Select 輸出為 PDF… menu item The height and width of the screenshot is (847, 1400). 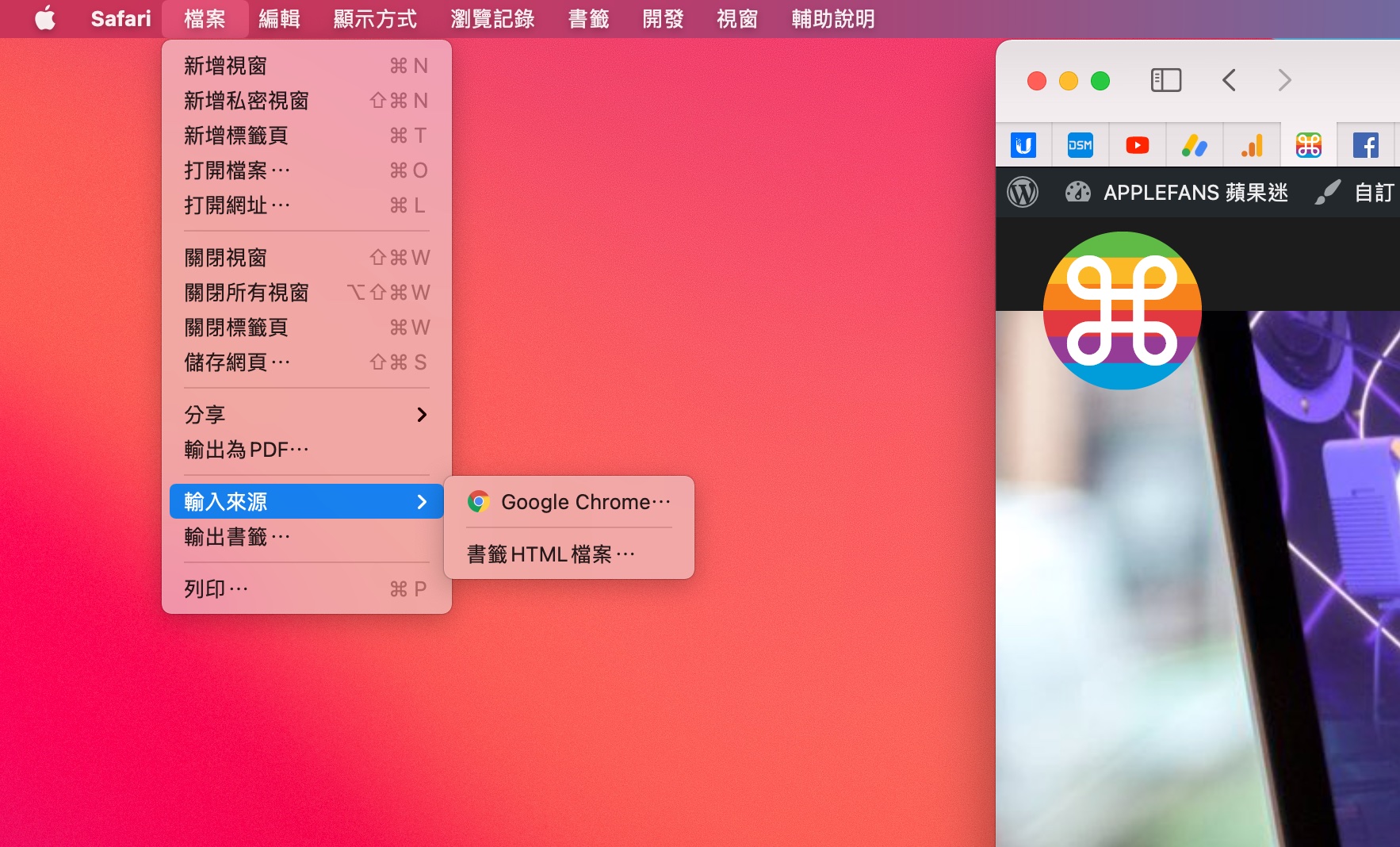click(307, 450)
